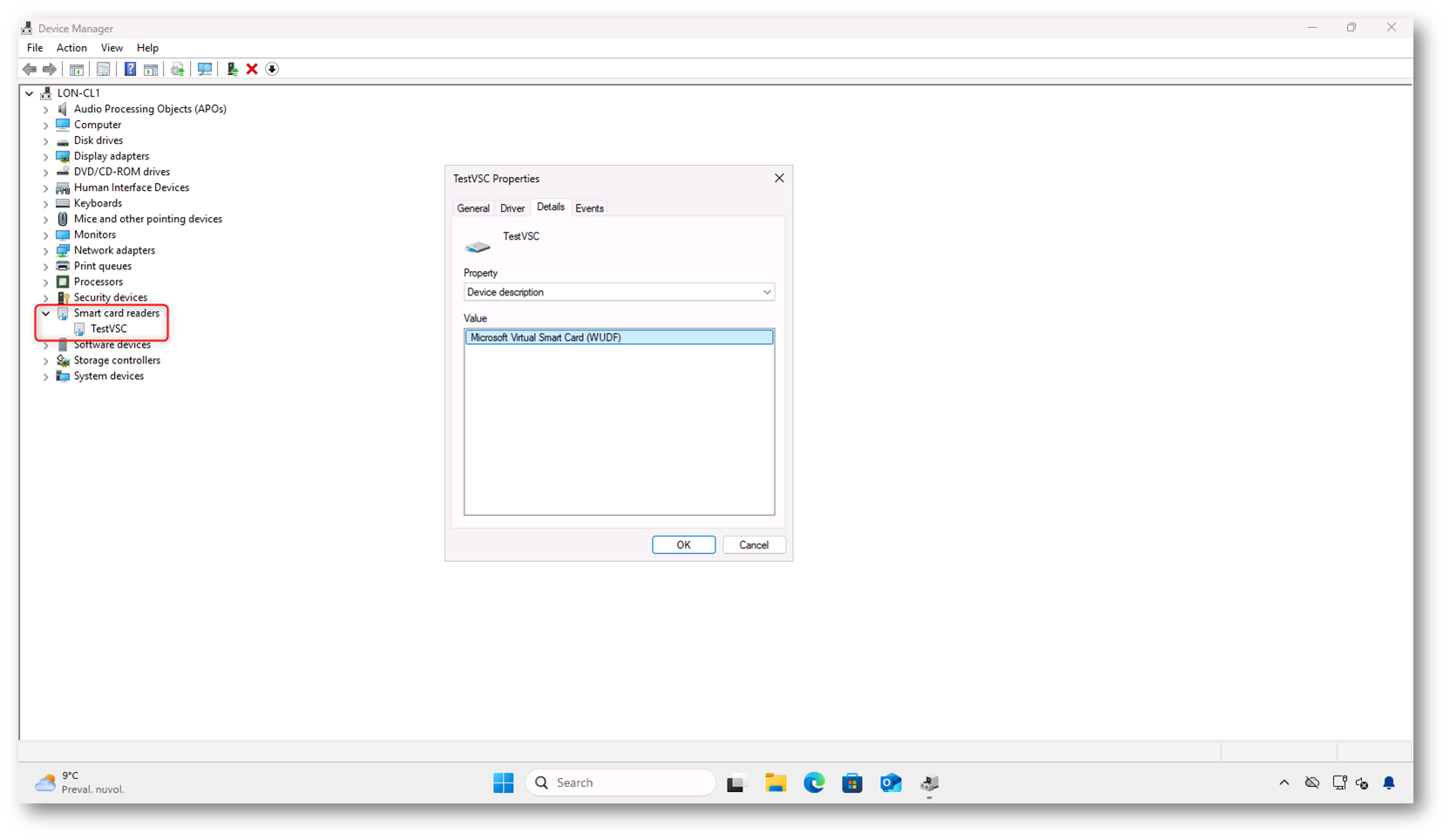Open notifications with the bell icon
Viewport: 1450px width, 840px height.
coord(1389,783)
